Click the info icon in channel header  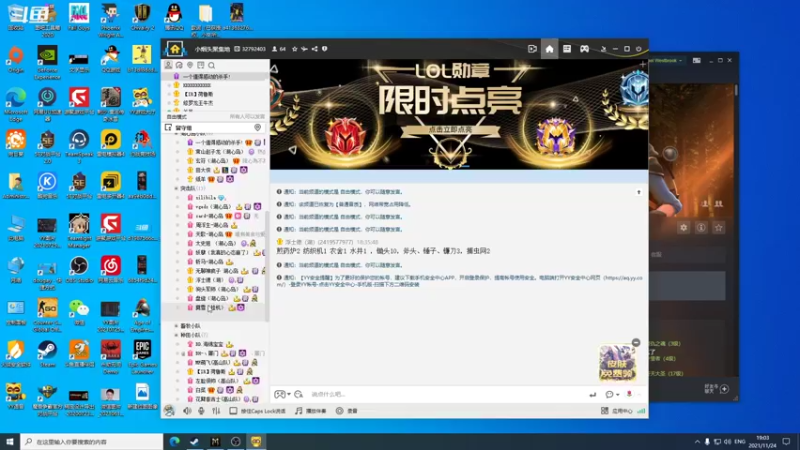pos(324,49)
